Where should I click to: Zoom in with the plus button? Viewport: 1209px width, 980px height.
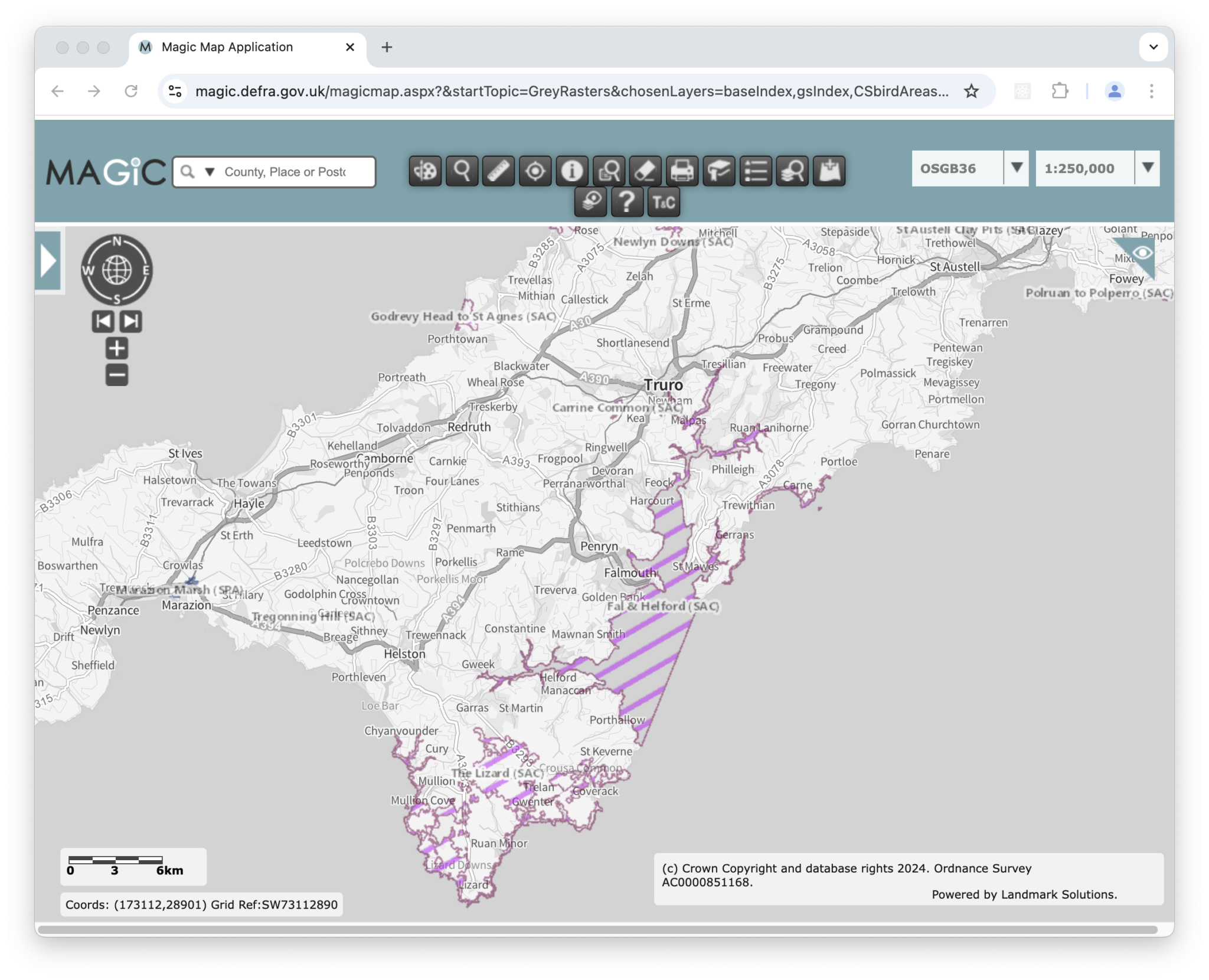click(117, 348)
